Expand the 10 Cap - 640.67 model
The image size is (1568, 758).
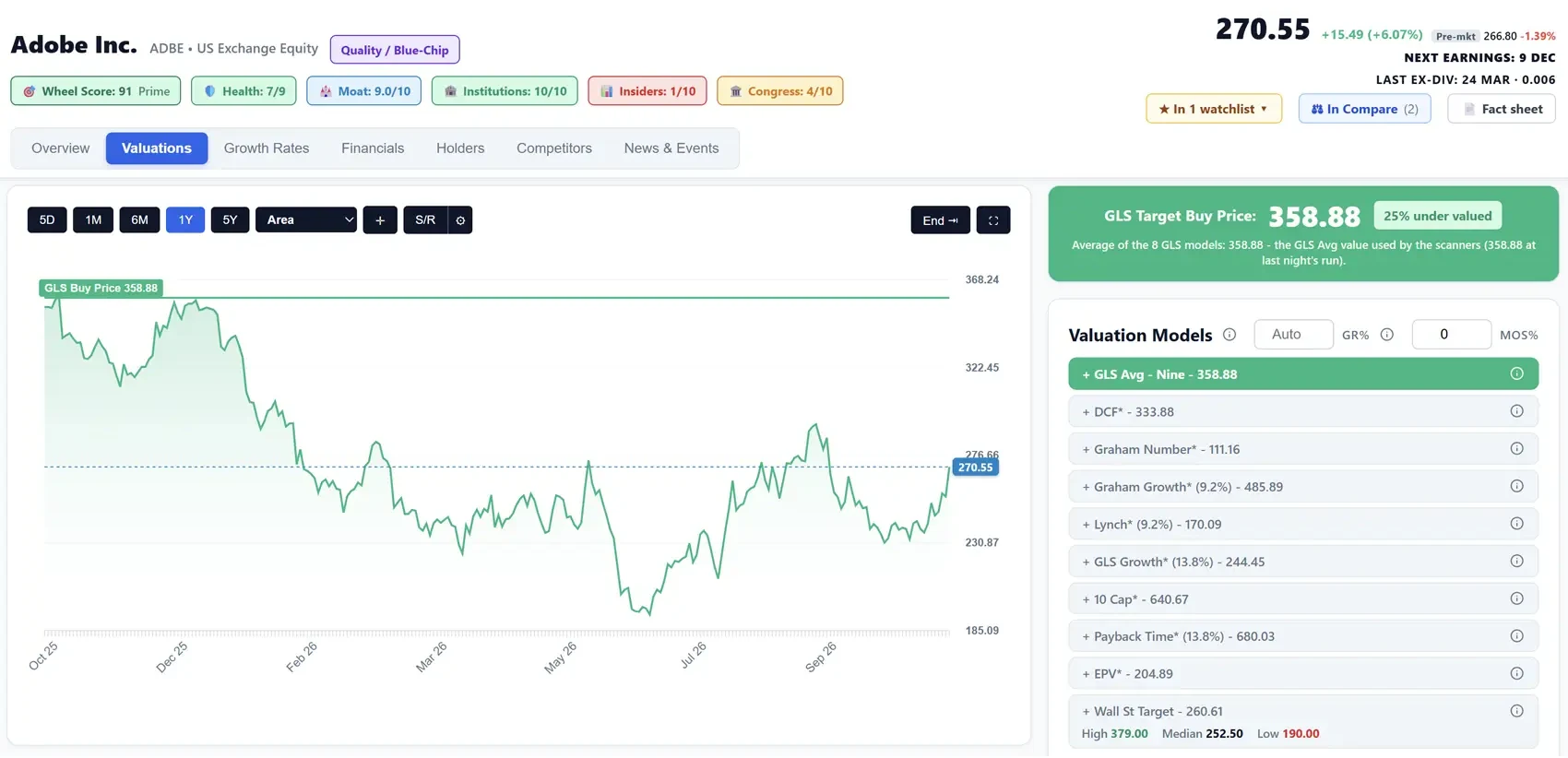1302,599
